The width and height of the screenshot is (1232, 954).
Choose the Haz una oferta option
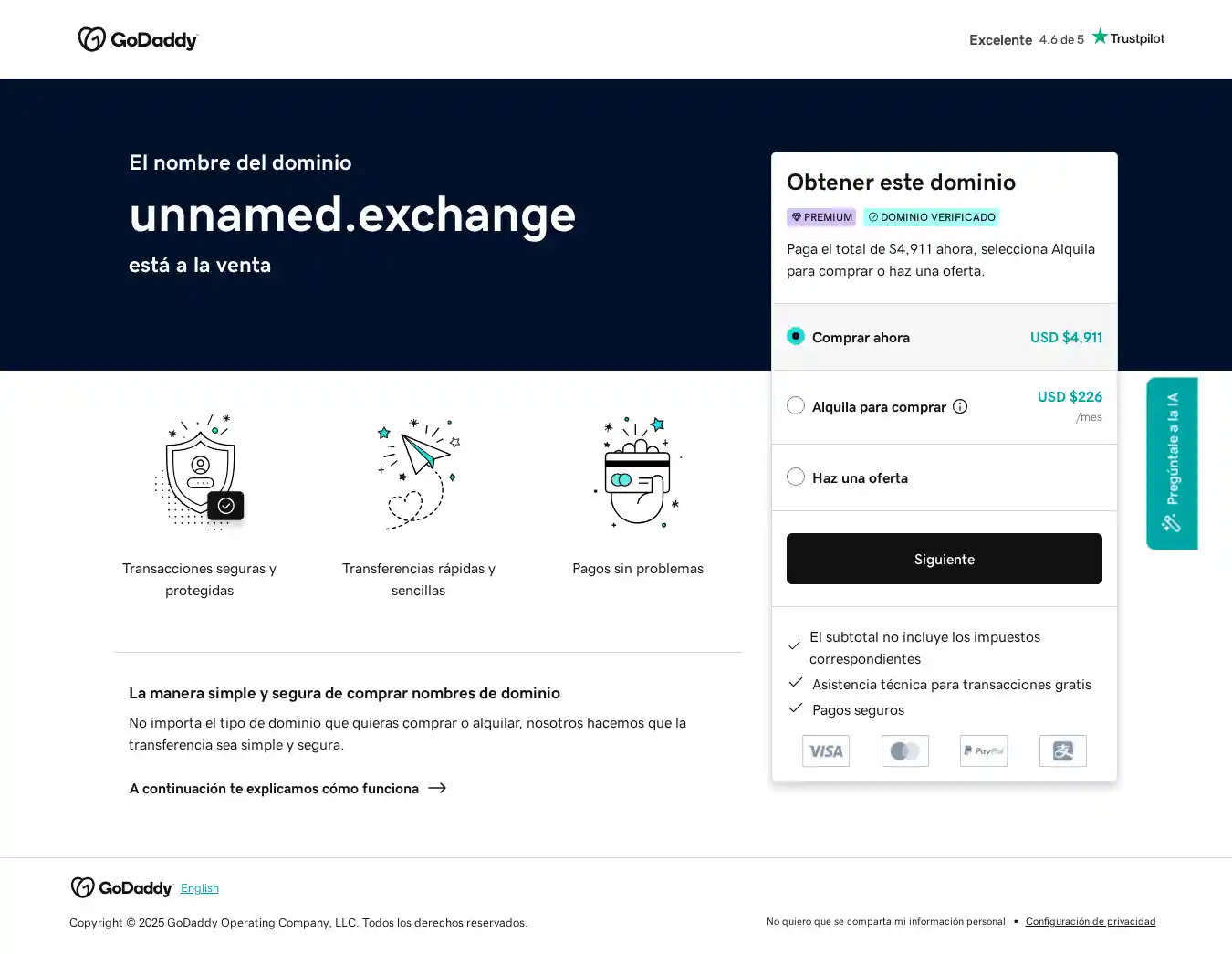pyautogui.click(x=796, y=477)
